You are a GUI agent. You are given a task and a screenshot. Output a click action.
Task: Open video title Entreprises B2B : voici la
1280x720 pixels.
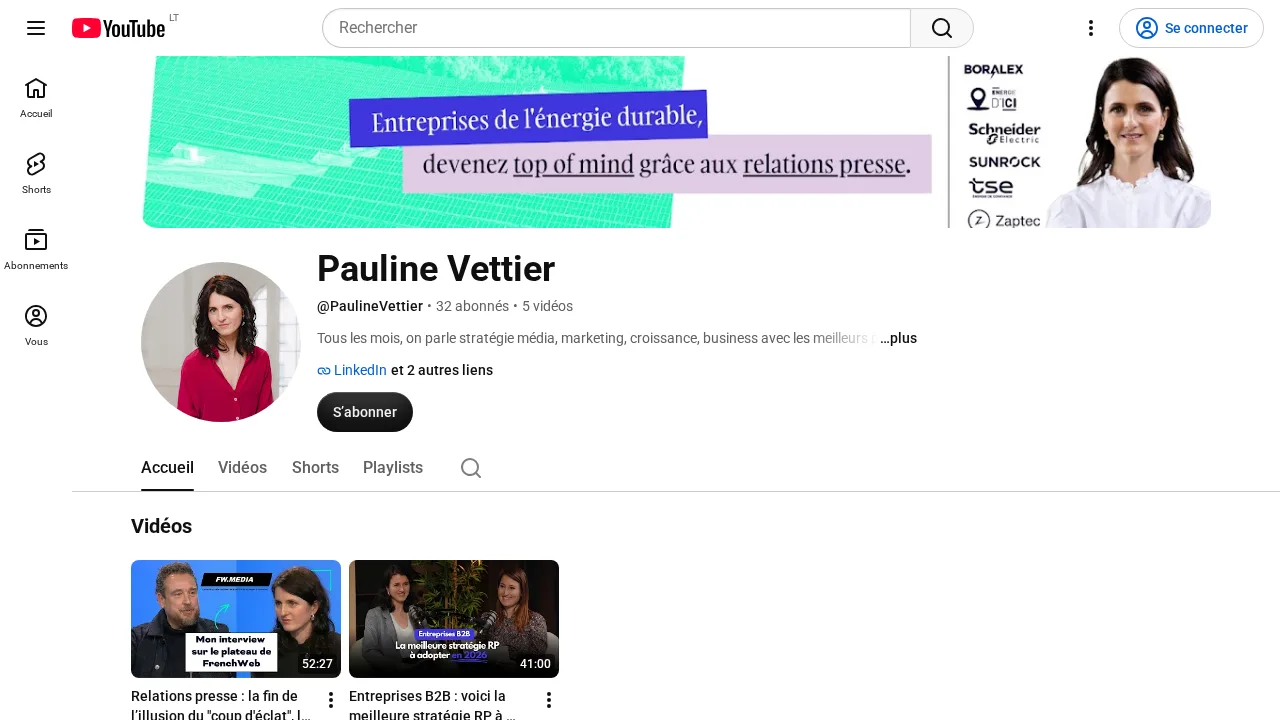pyautogui.click(x=434, y=705)
